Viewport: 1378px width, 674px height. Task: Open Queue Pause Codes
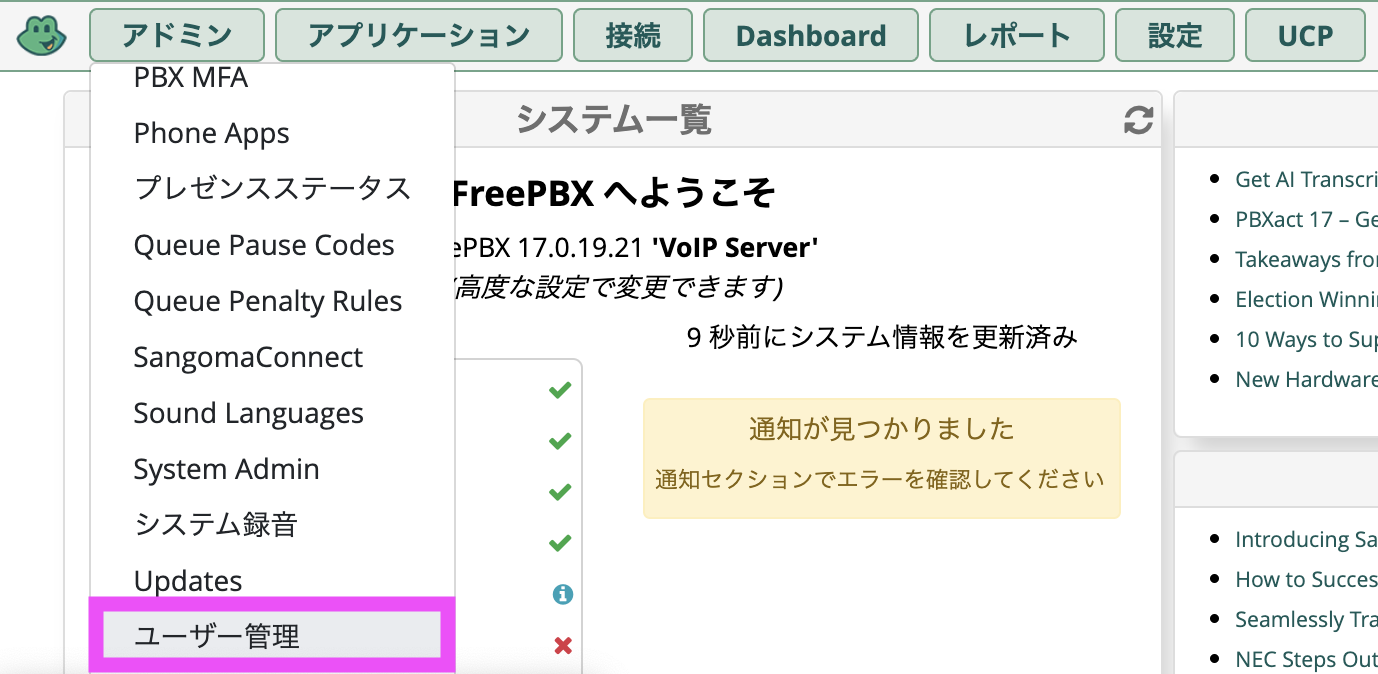(272, 245)
